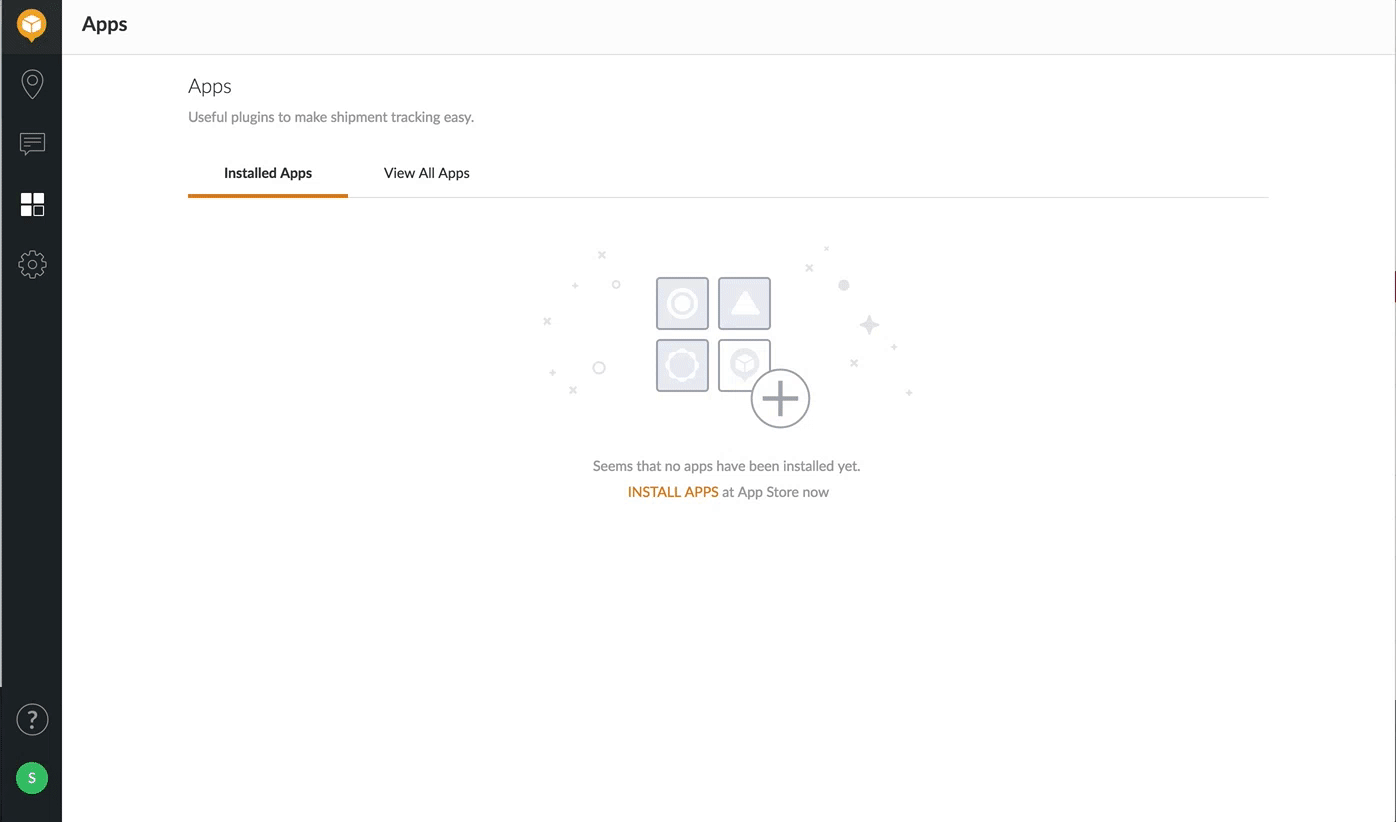The height and width of the screenshot is (822, 1396).
Task: Click the "Useful plugins" subtitle text
Action: click(x=331, y=117)
